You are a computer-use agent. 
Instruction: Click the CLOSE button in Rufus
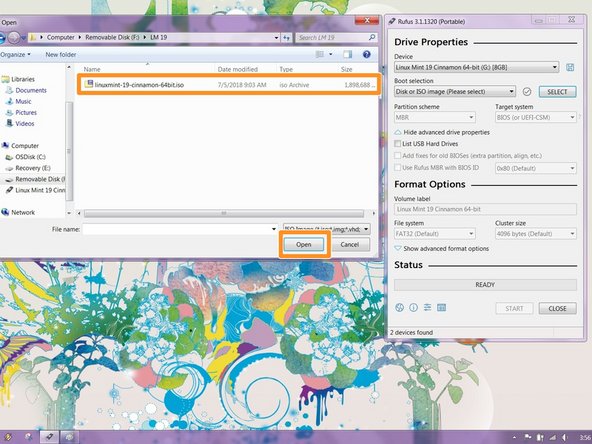(557, 308)
